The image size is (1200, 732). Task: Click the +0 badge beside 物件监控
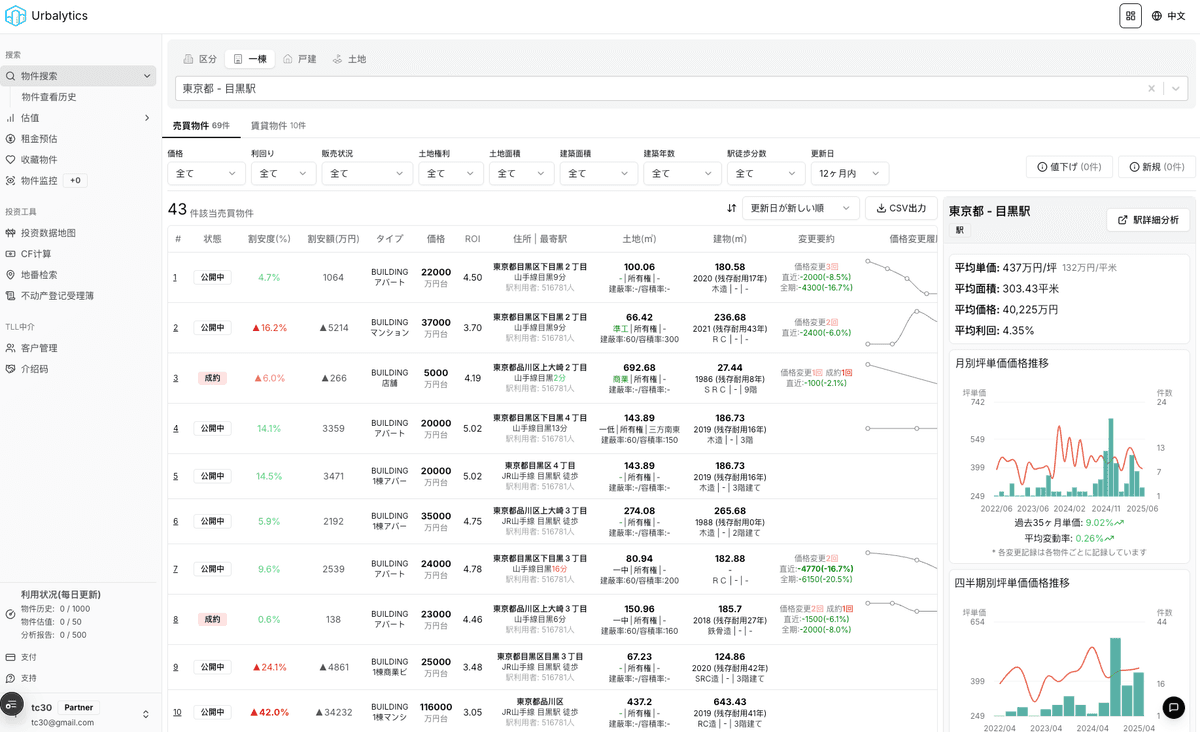76,181
